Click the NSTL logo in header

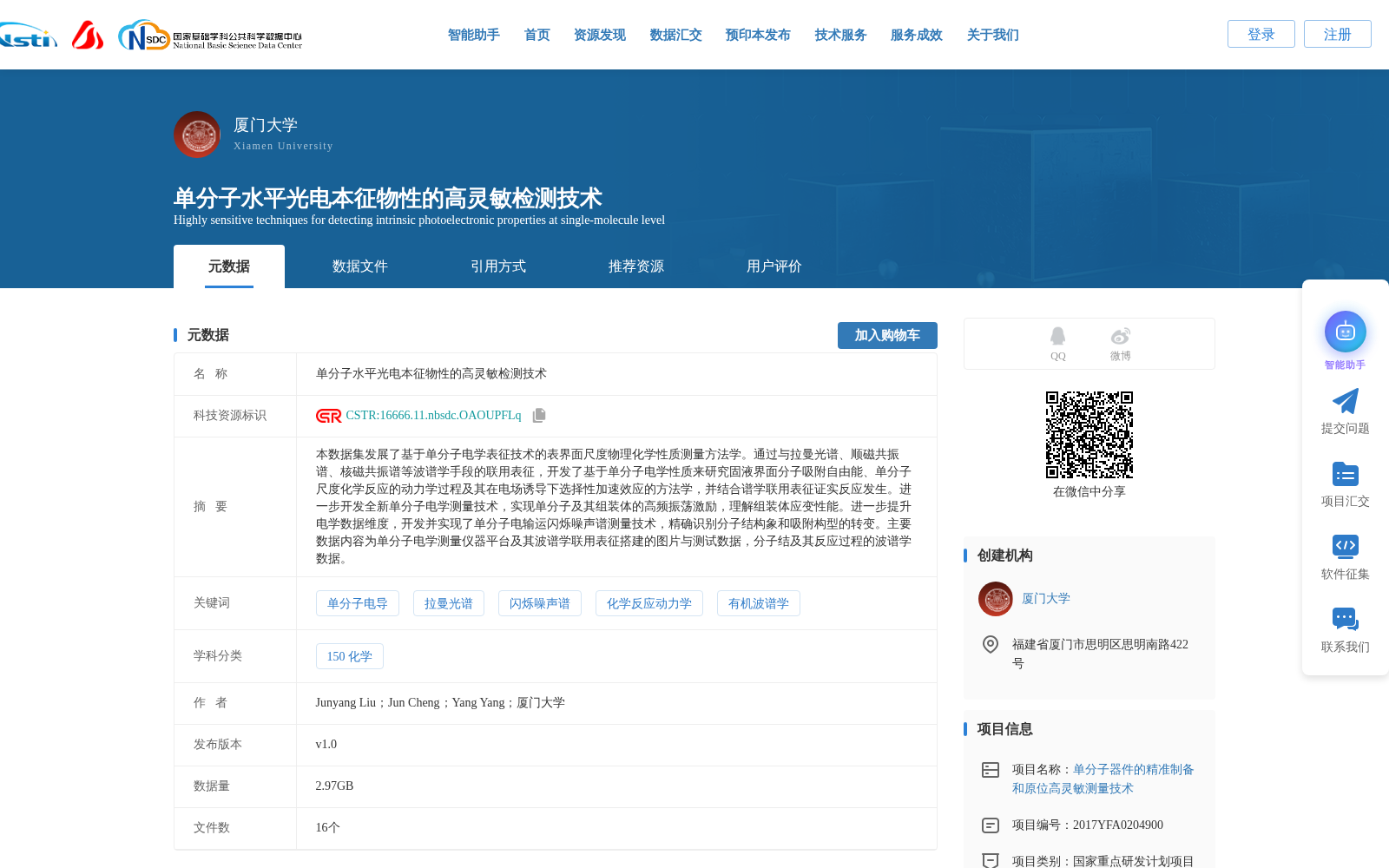pos(28,36)
